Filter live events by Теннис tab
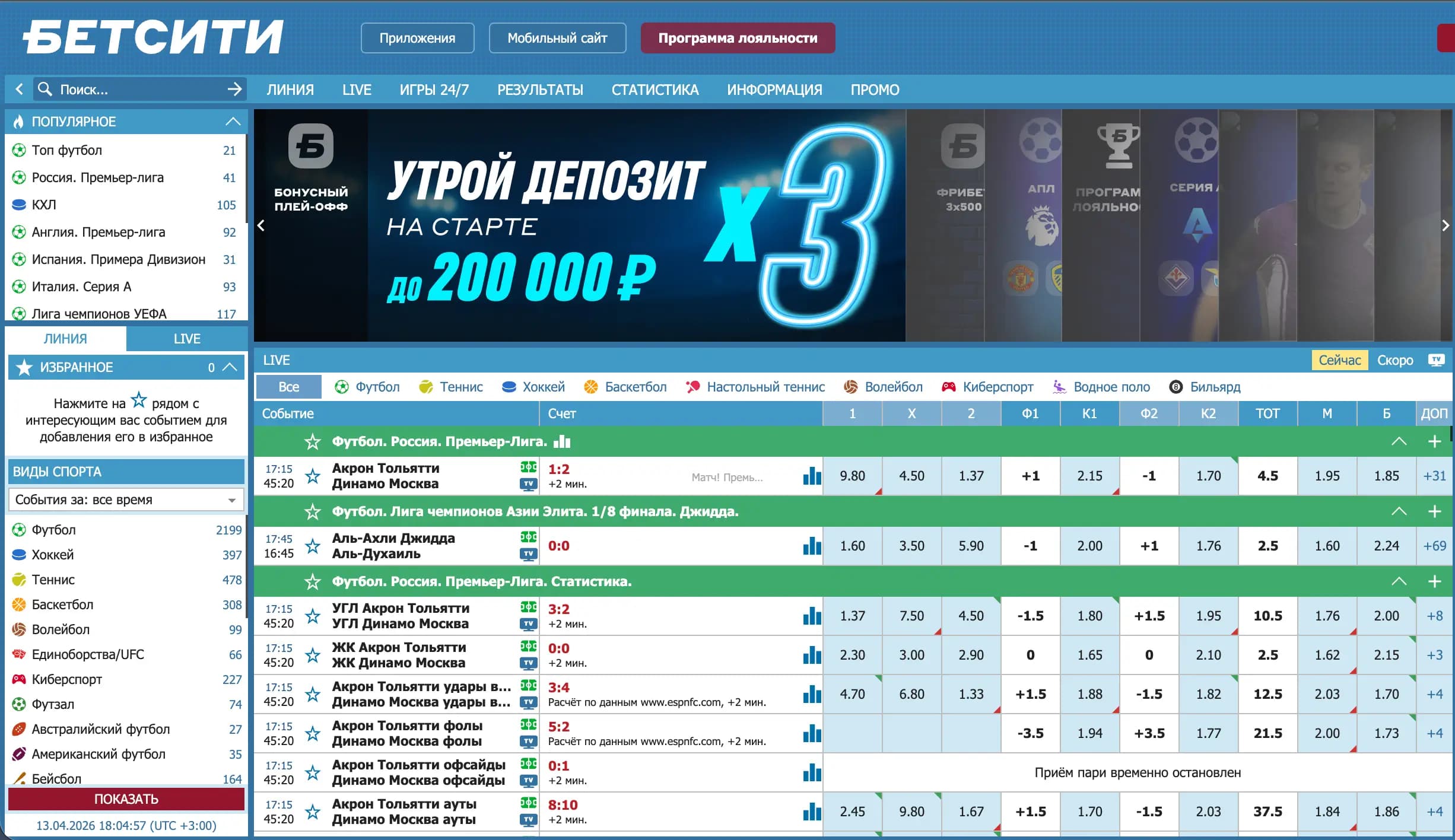 (450, 387)
